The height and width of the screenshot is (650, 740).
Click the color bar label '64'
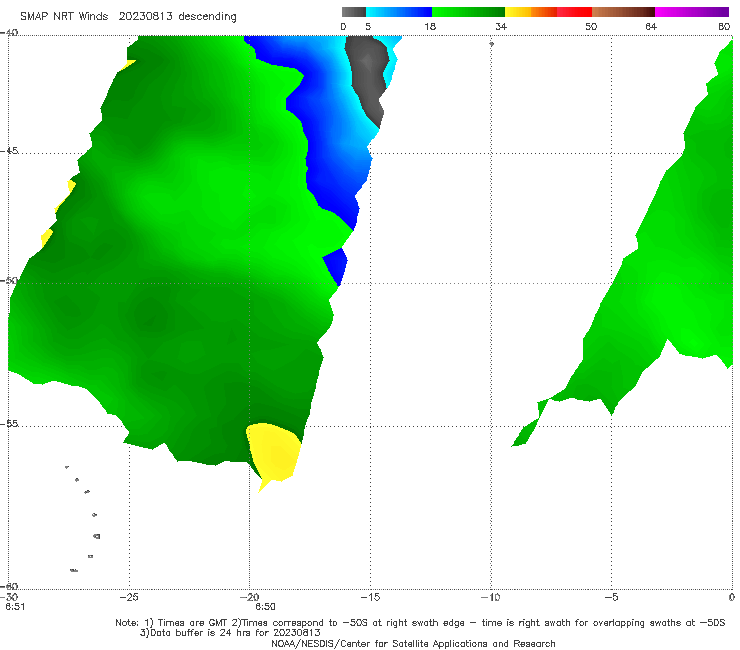(651, 26)
